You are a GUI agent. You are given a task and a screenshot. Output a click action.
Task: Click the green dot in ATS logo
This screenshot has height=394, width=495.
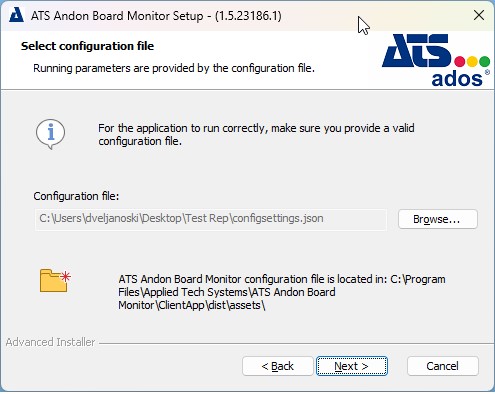484,61
